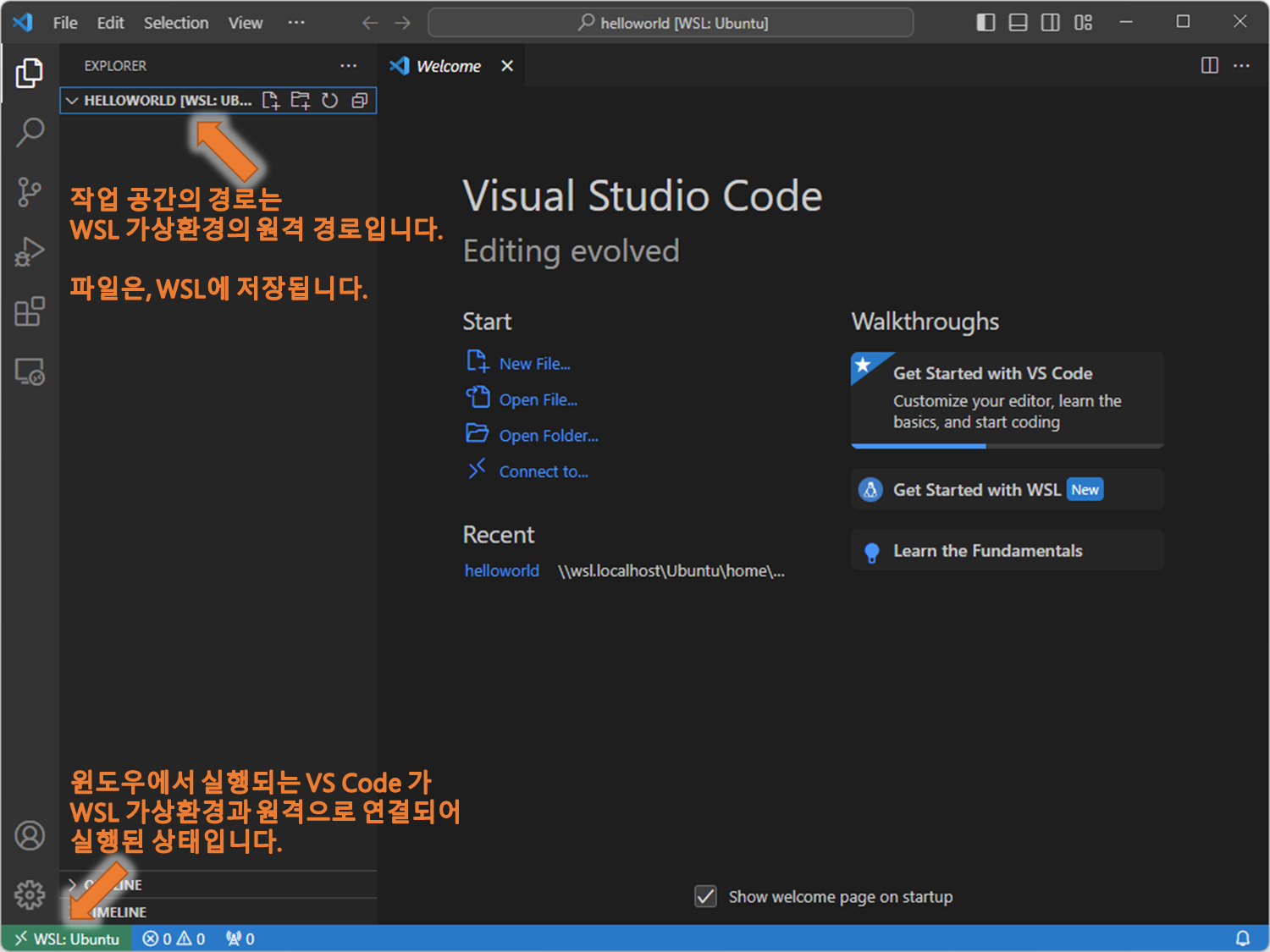Click New Folder icon in explorer header
The width and height of the screenshot is (1270, 952).
coord(301,101)
